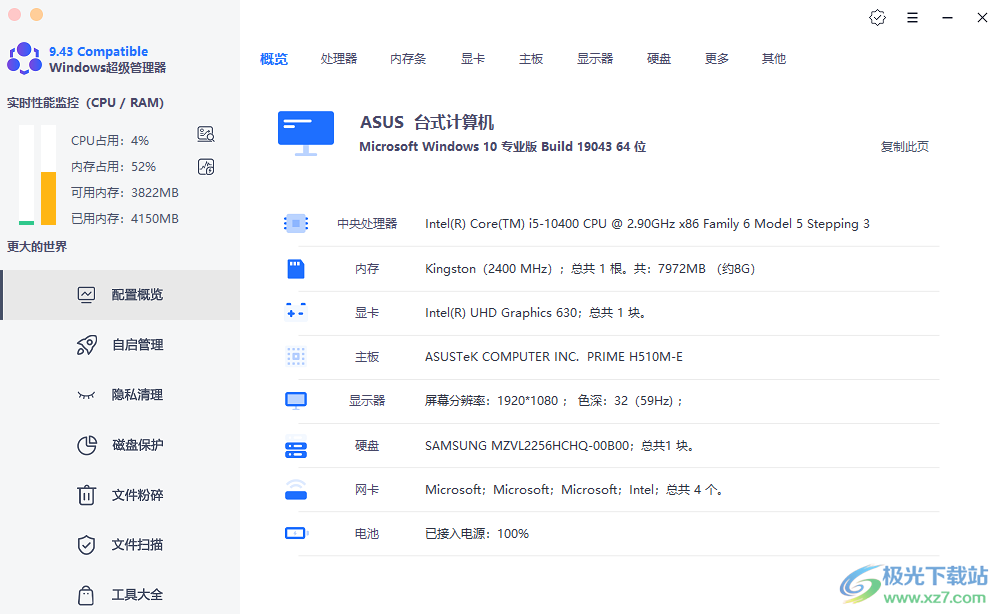Click the ASUS 台式计算机 title
The width and height of the screenshot is (999, 614).
427,122
